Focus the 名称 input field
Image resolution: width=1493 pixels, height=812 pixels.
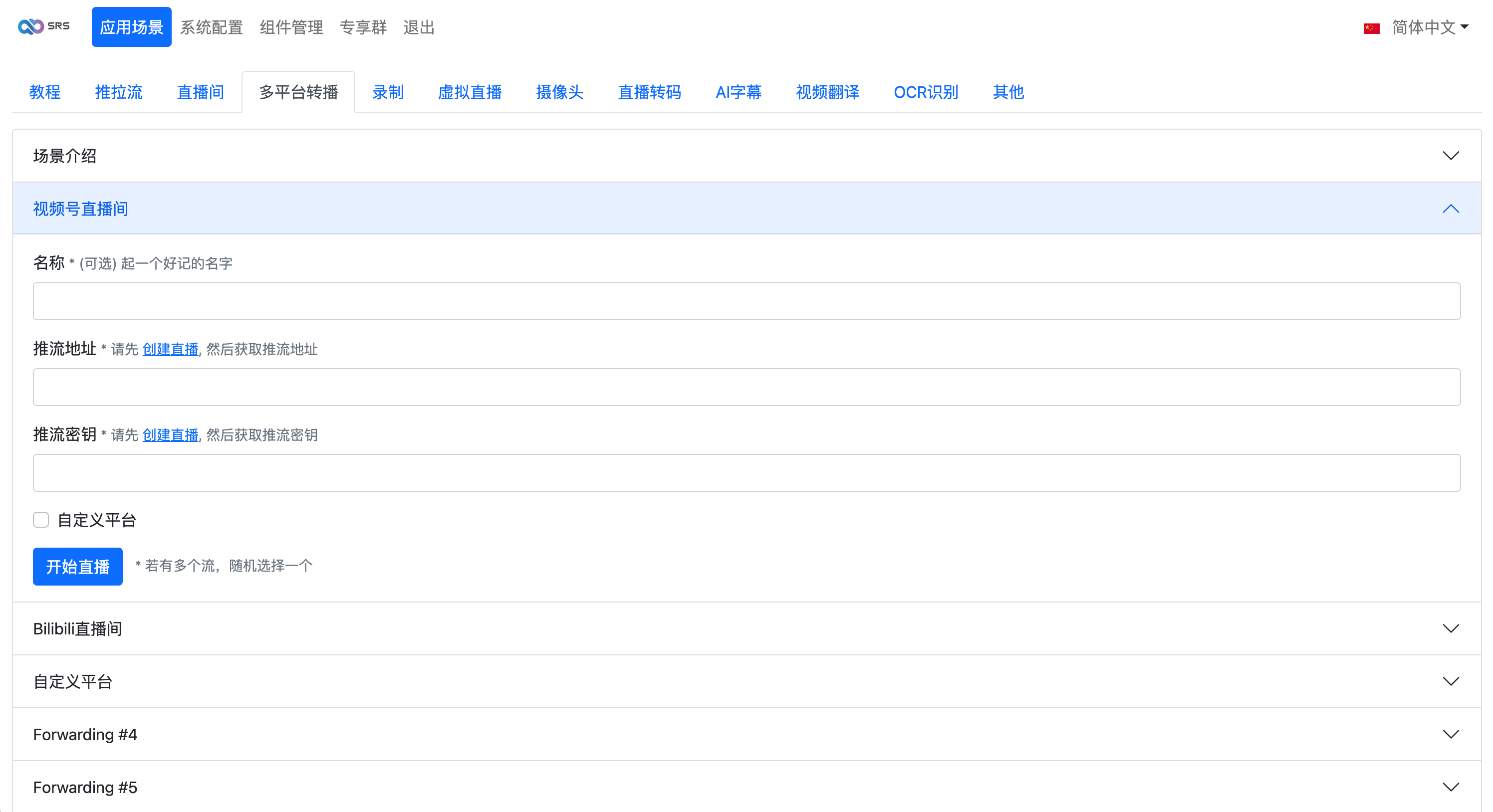click(746, 301)
